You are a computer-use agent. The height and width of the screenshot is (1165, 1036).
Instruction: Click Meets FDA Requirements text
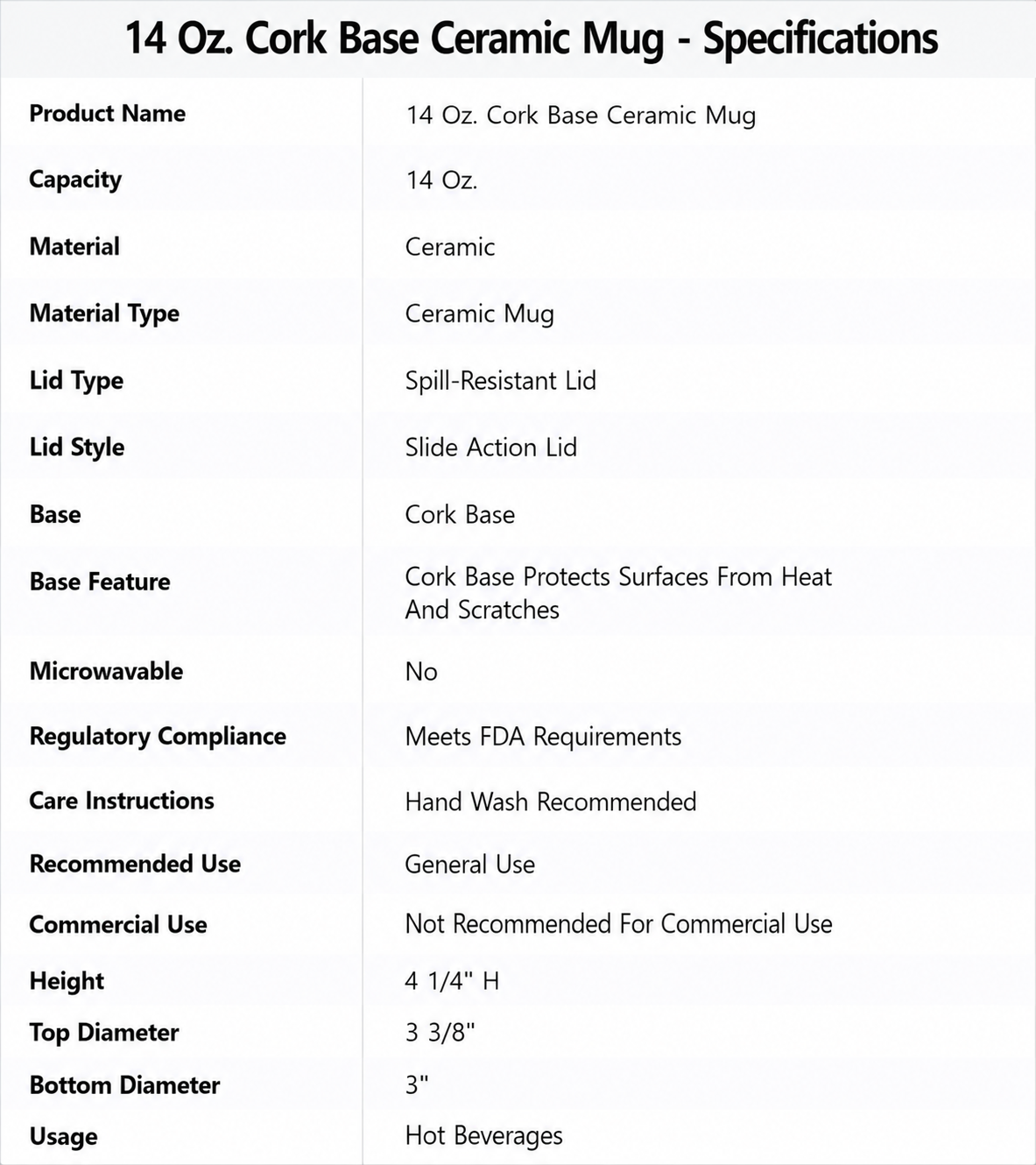[543, 737]
